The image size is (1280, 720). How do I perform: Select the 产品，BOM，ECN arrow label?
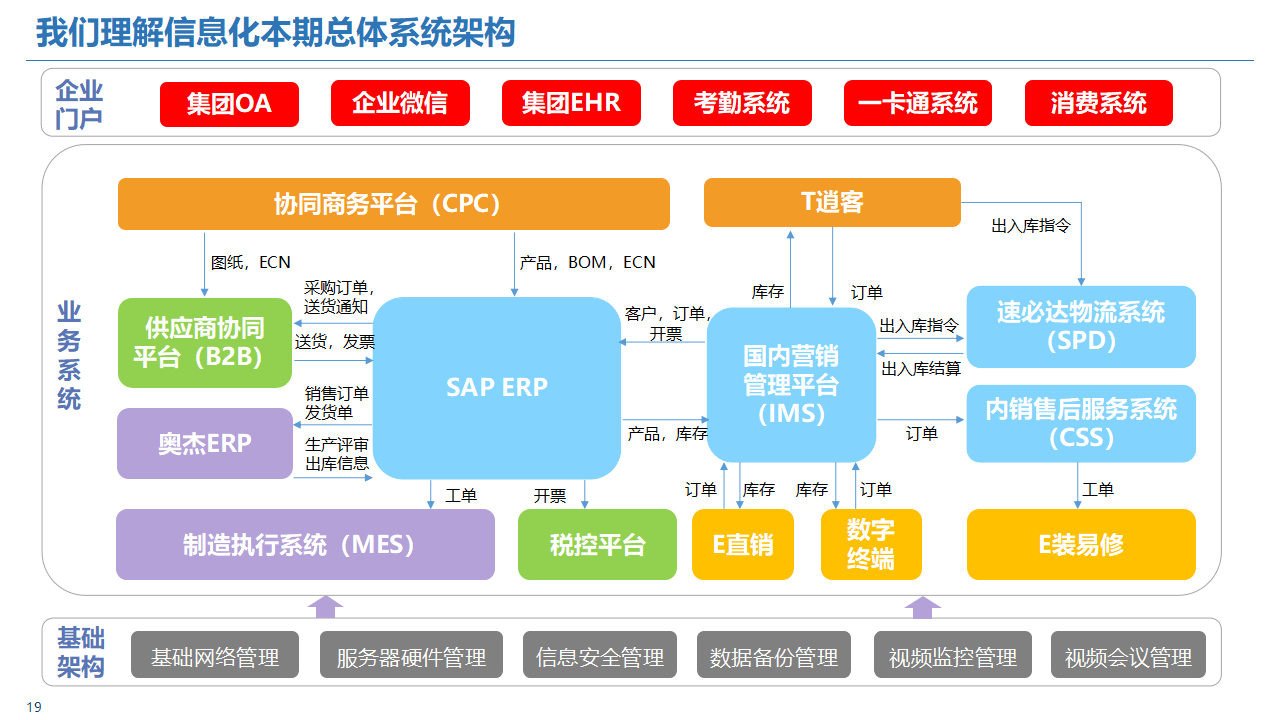[x=588, y=262]
